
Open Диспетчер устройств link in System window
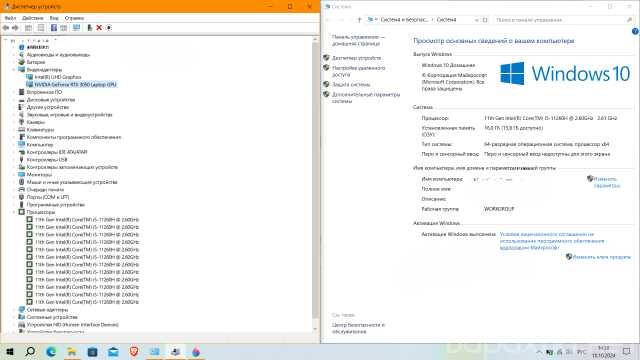click(356, 58)
